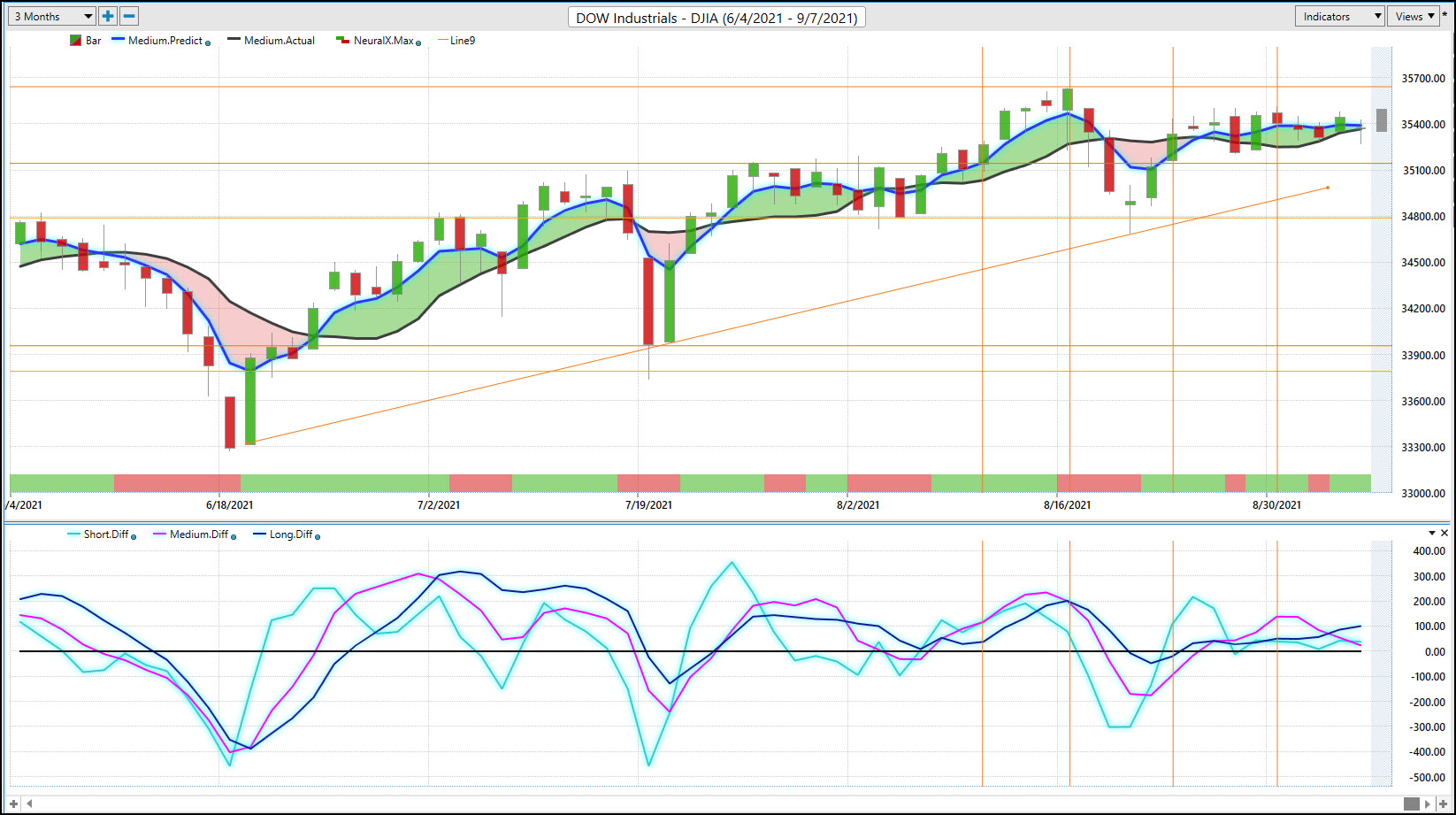The height and width of the screenshot is (815, 1456).
Task: Click the horizontal scrollbar thumb
Action: (1412, 803)
